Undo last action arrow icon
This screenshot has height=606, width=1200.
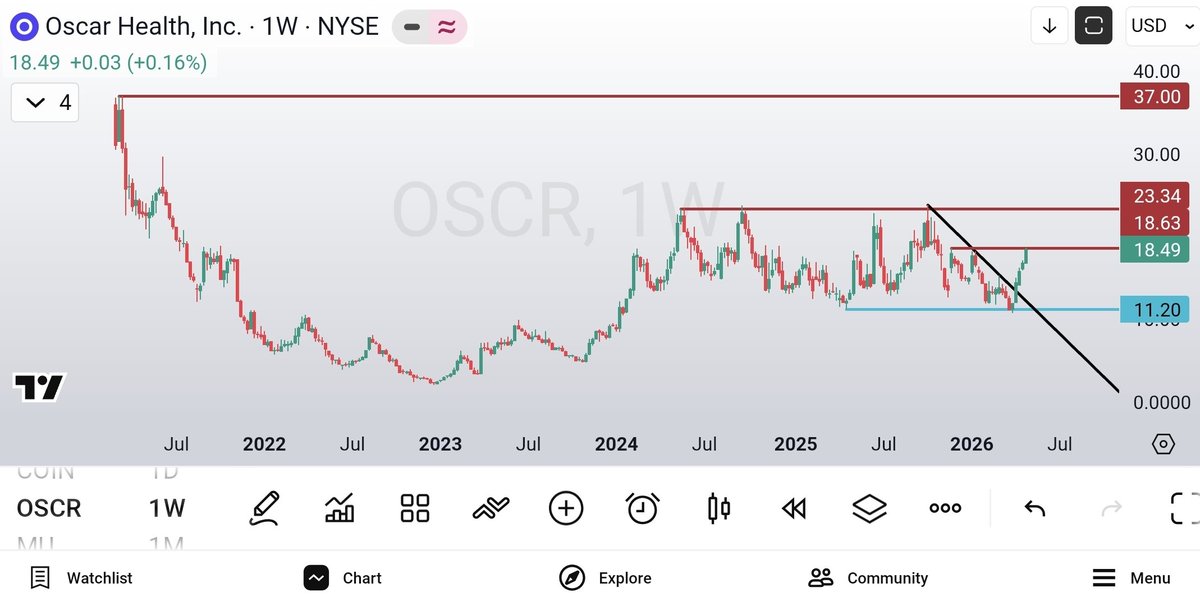(1035, 509)
